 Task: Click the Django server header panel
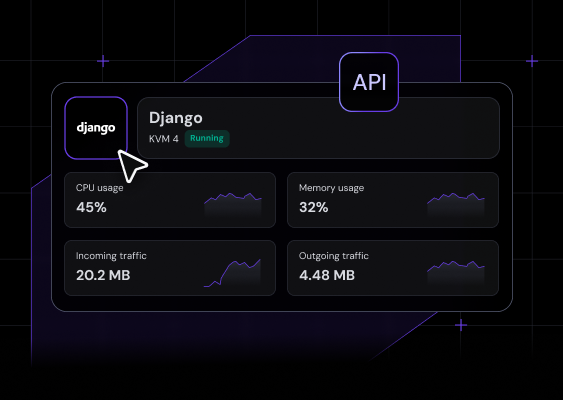[318, 127]
